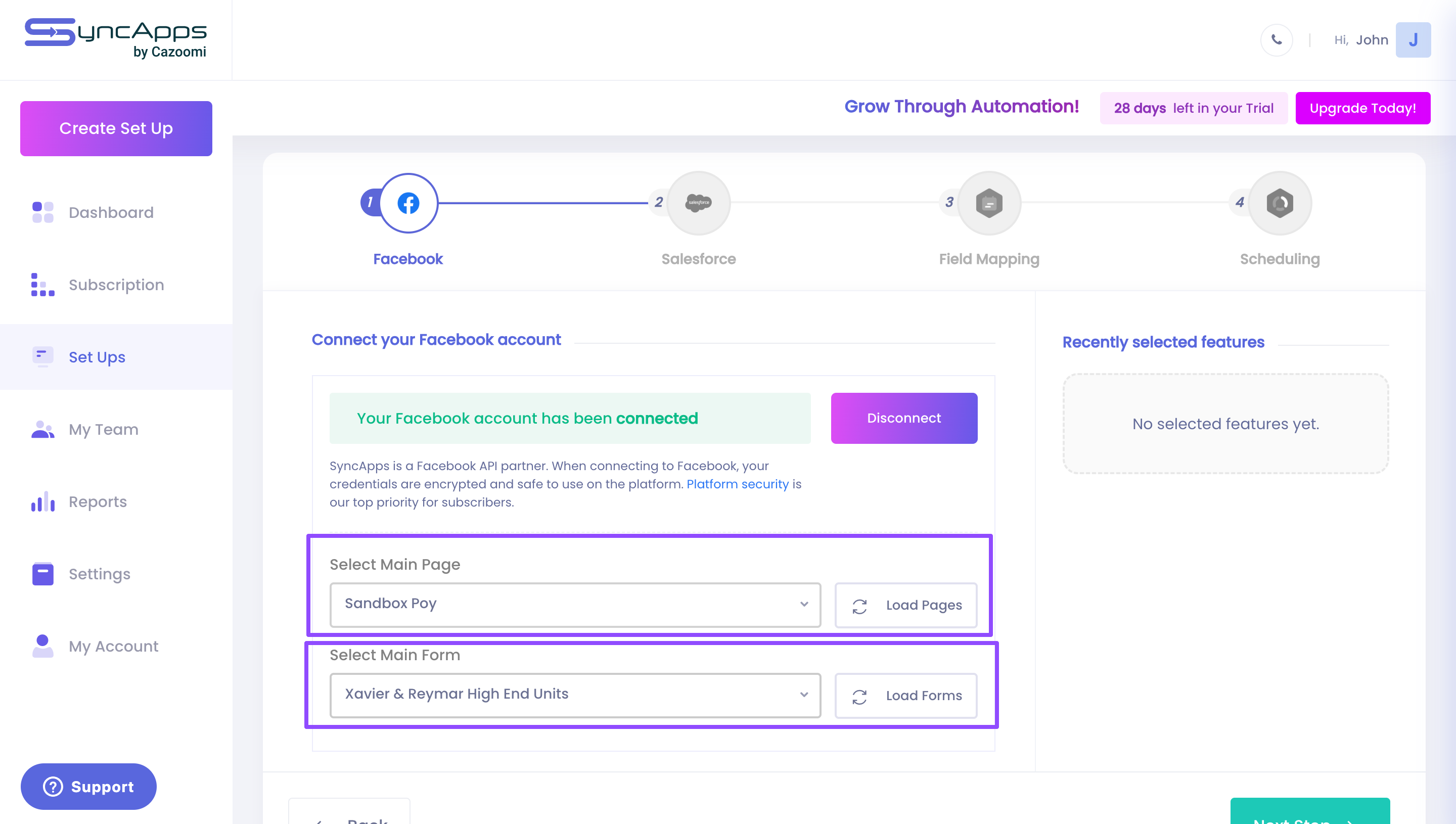Screen dimensions: 1456x824
Task: Click the Load Forms refresh icon
Action: coord(859,697)
